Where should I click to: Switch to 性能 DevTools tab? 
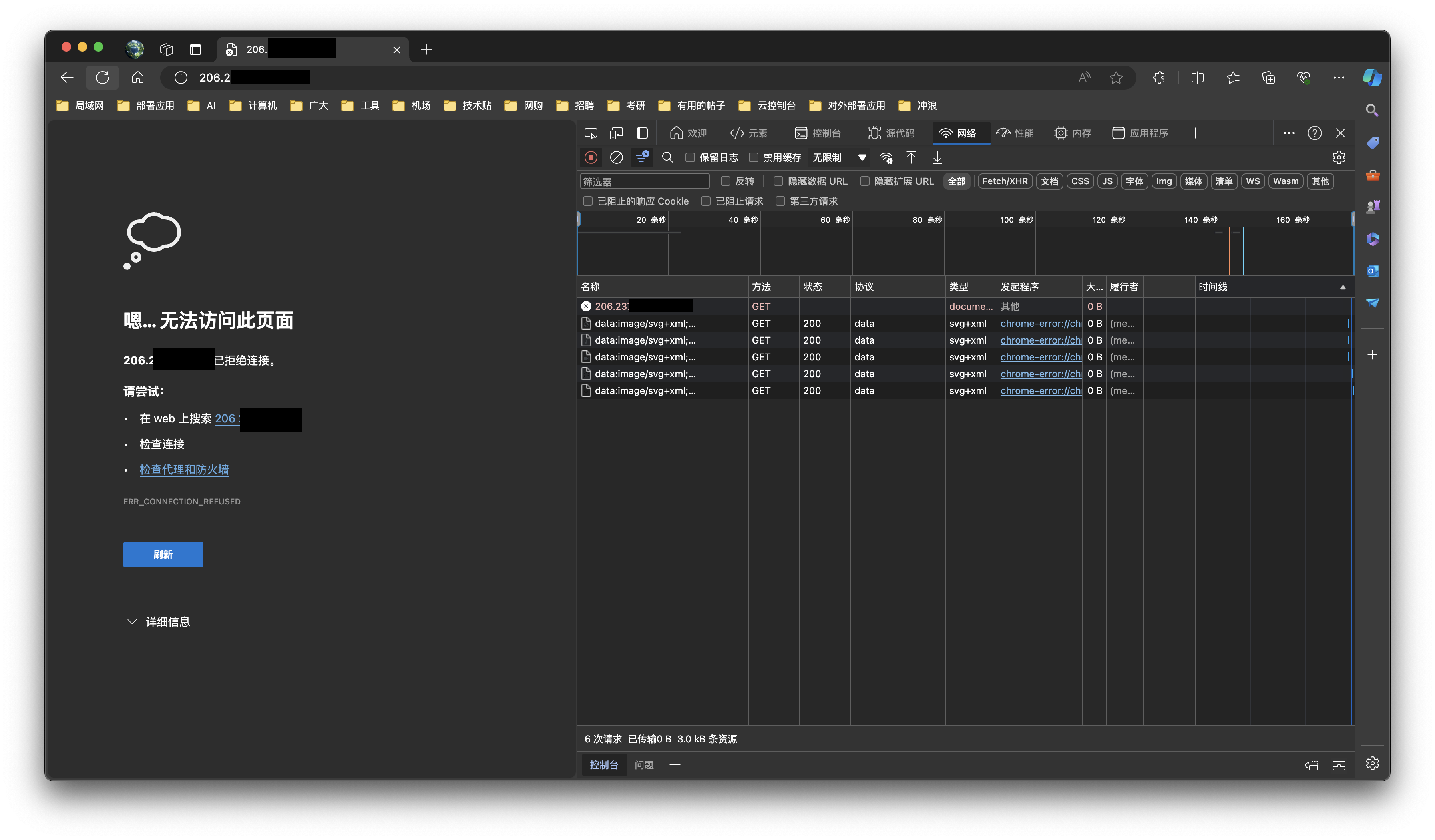point(1014,133)
